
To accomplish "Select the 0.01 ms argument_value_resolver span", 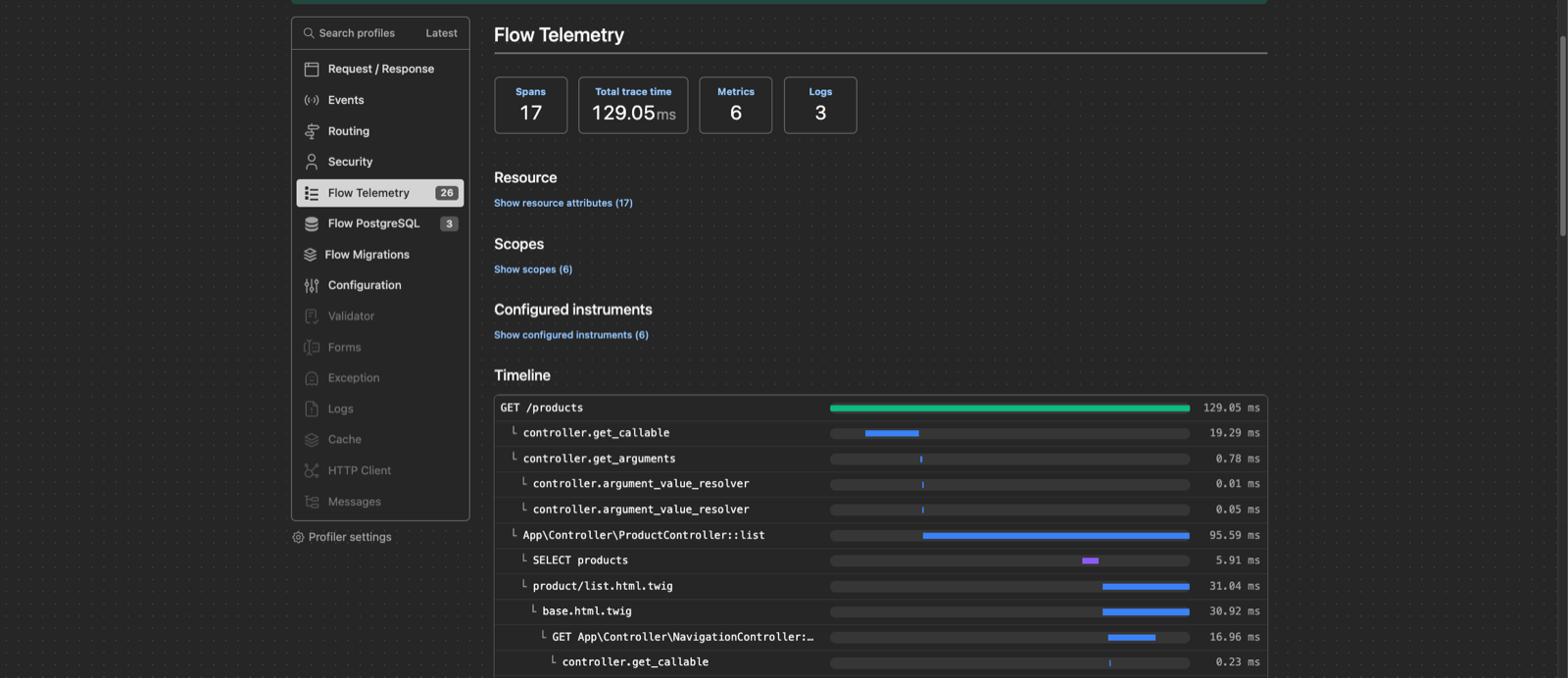I will coord(881,484).
